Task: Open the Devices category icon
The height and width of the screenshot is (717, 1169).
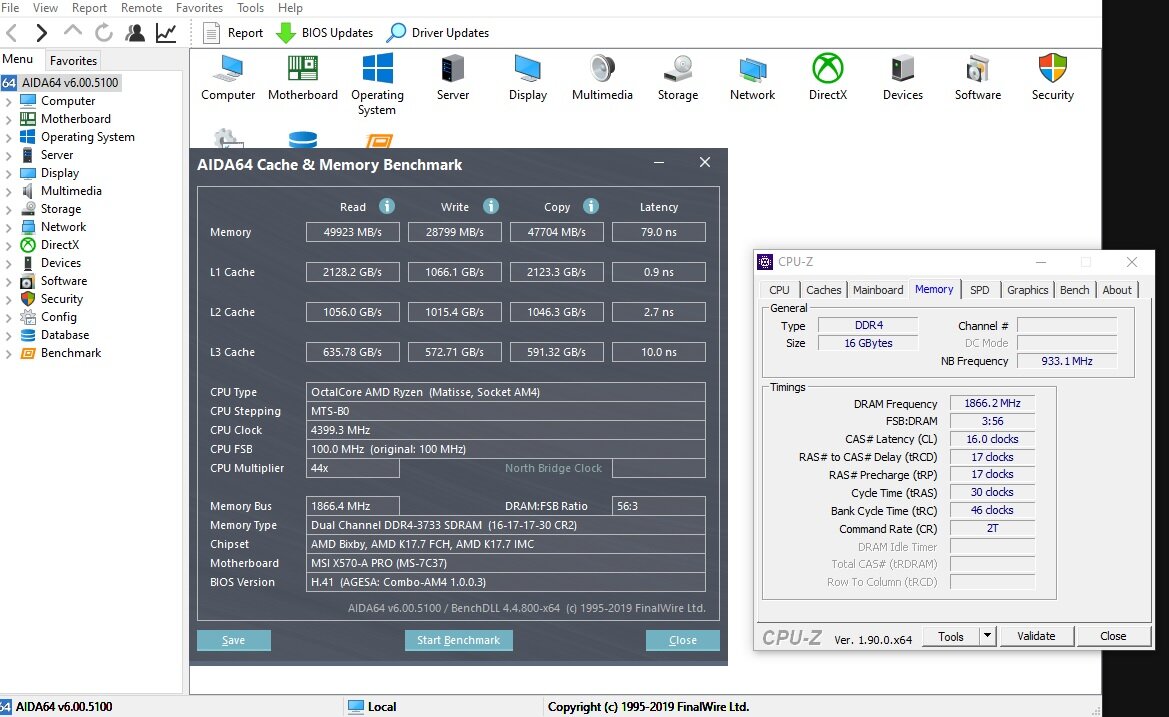Action: 903,78
